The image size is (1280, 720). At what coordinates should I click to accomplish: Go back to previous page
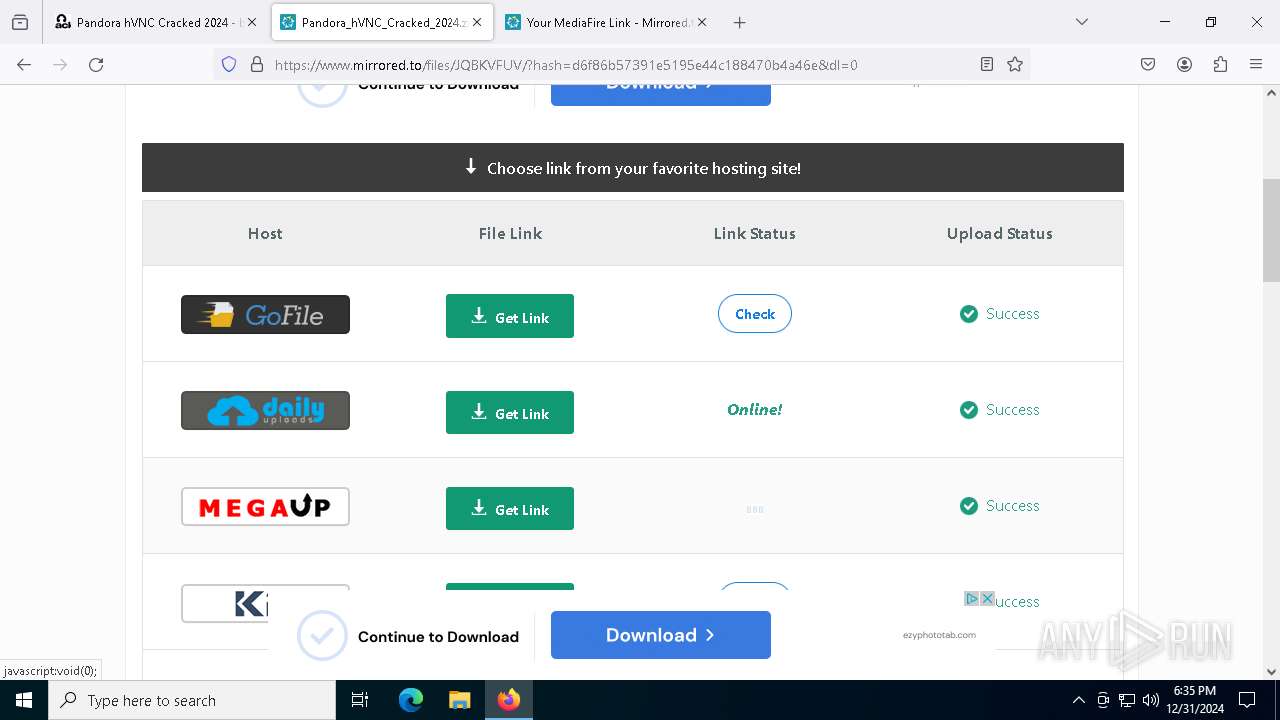click(x=24, y=64)
